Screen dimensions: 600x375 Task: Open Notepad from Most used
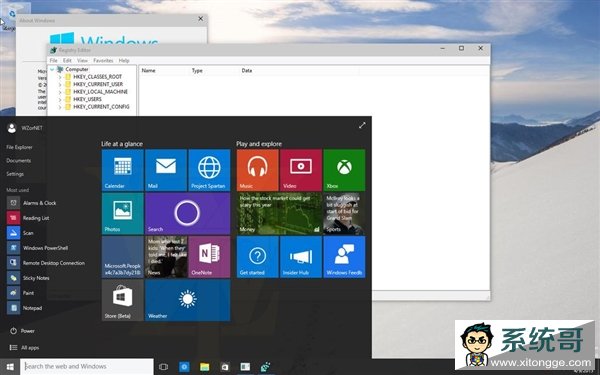[25, 308]
